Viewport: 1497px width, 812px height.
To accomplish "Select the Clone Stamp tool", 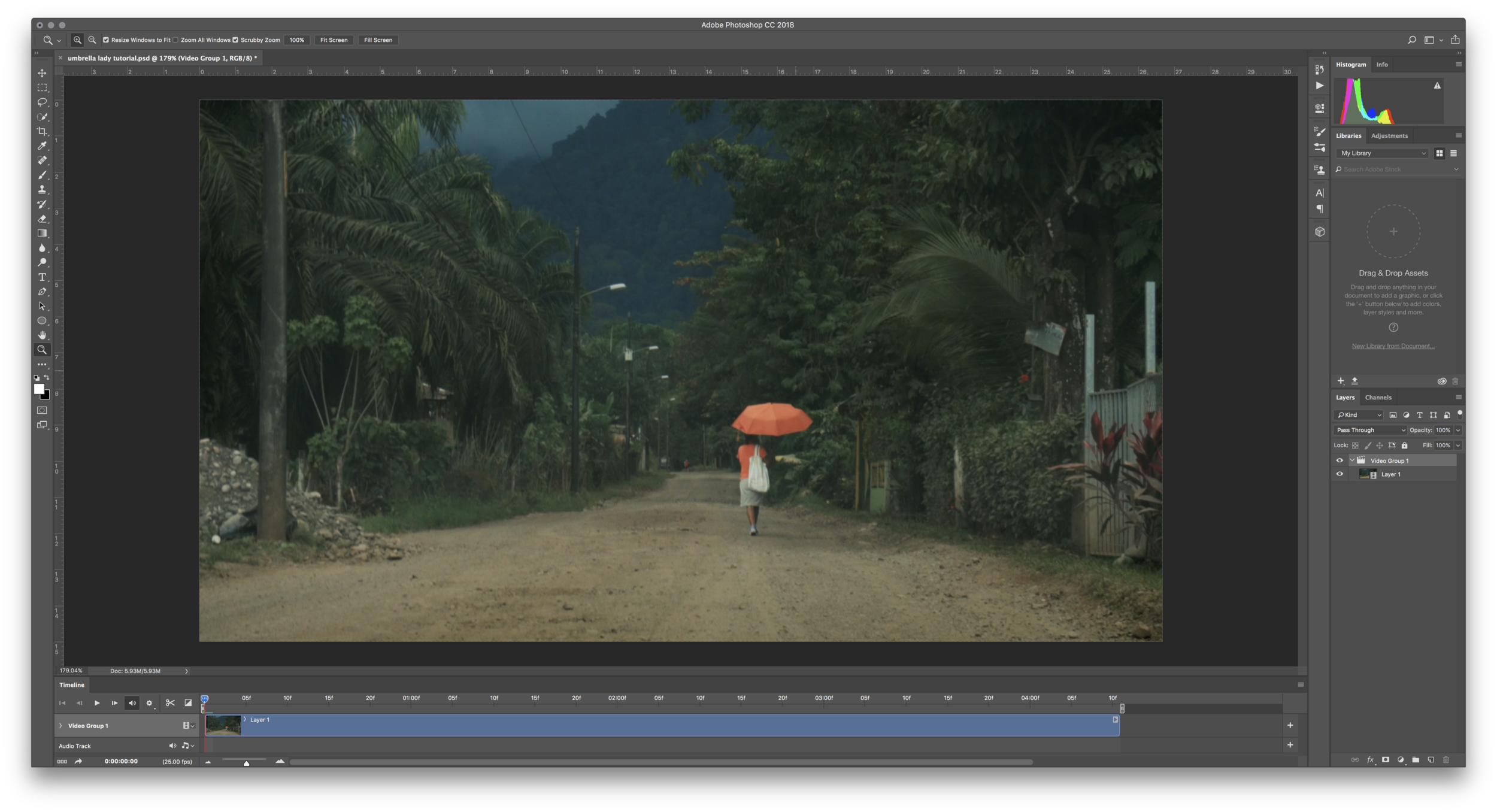I will (x=41, y=189).
